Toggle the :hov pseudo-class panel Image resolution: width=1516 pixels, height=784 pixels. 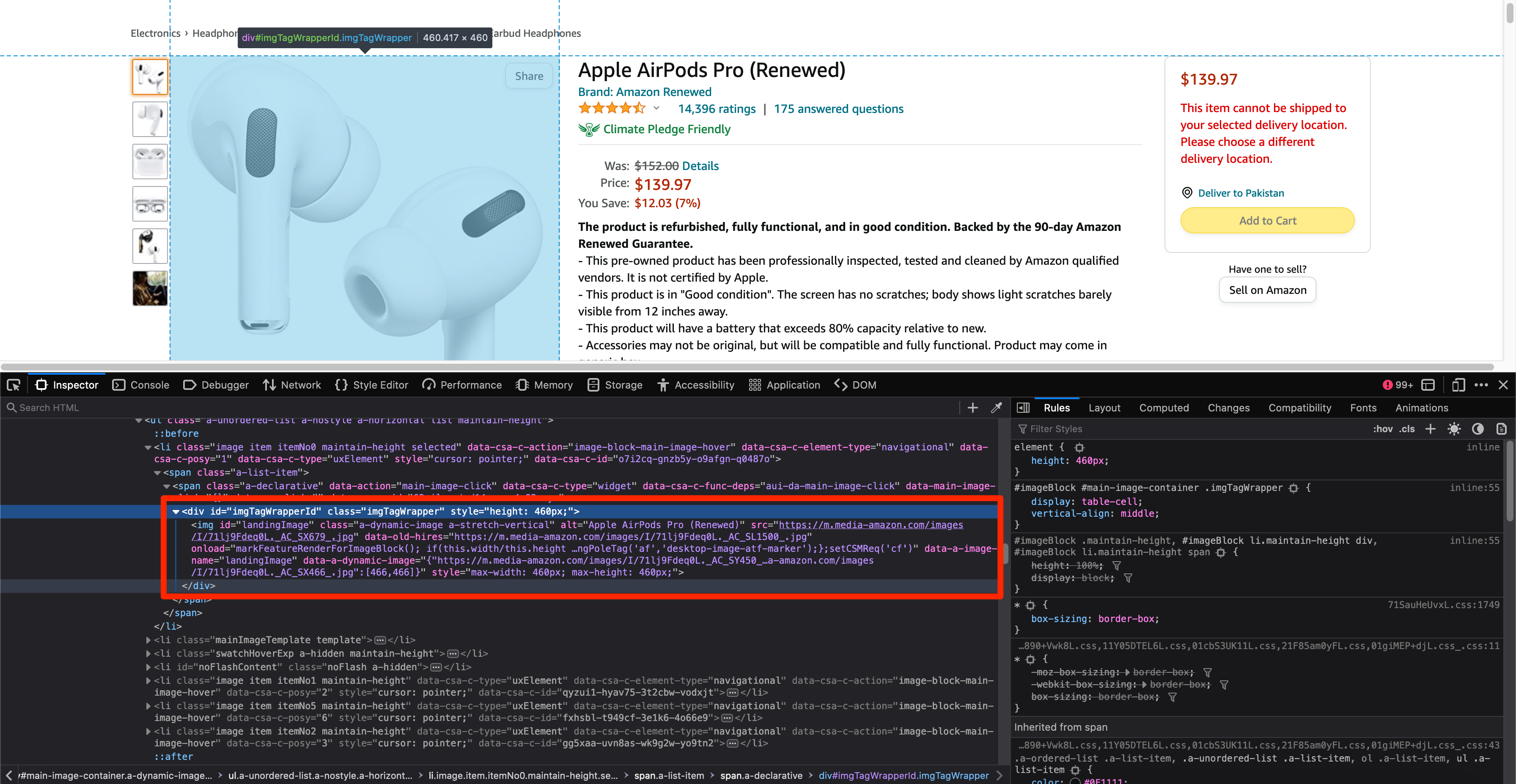tap(1383, 429)
